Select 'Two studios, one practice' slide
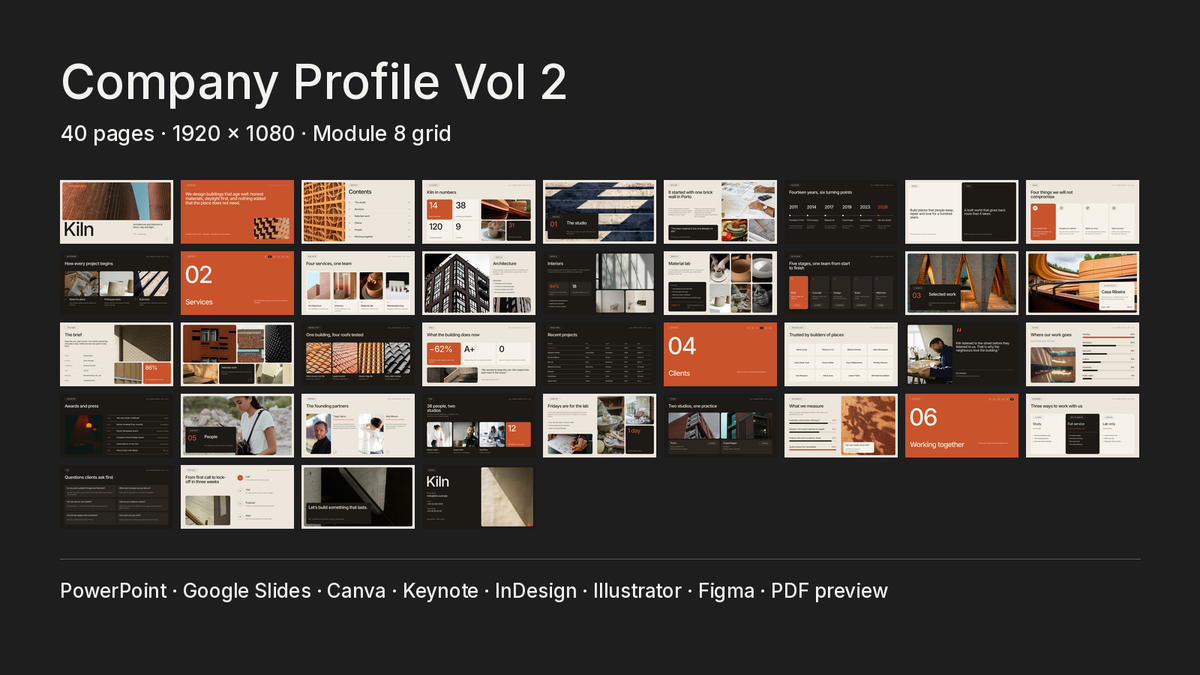The height and width of the screenshot is (675, 1200). pos(720,425)
